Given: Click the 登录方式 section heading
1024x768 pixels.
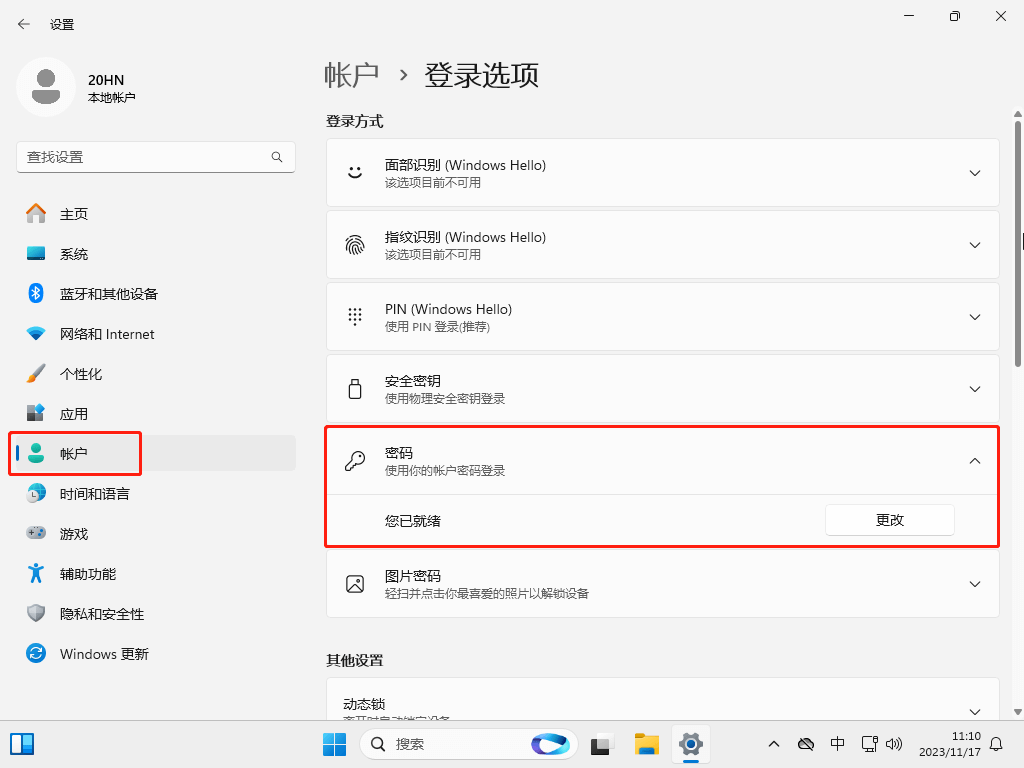Looking at the screenshot, I should [355, 121].
